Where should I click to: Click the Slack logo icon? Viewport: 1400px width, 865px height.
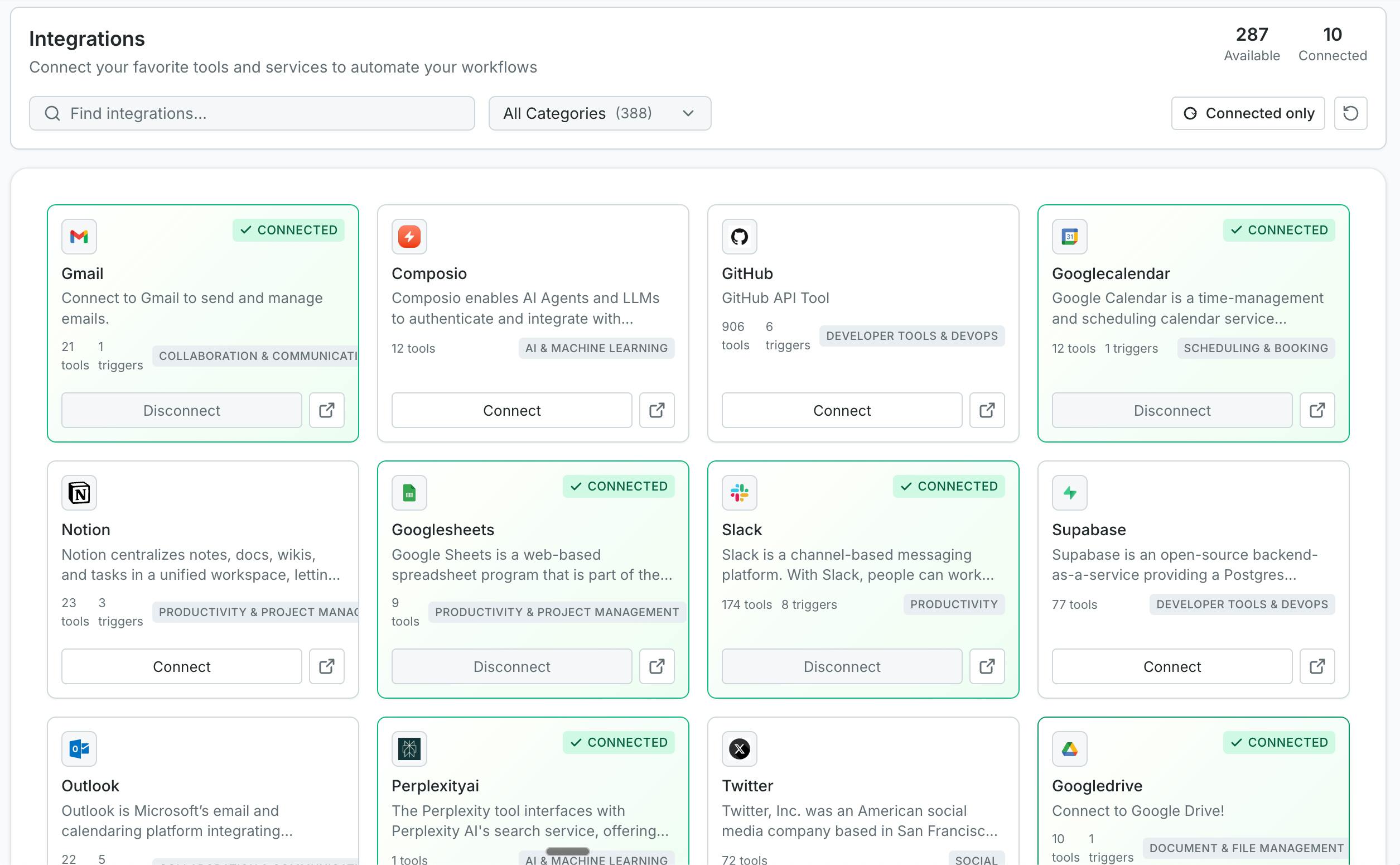point(739,493)
